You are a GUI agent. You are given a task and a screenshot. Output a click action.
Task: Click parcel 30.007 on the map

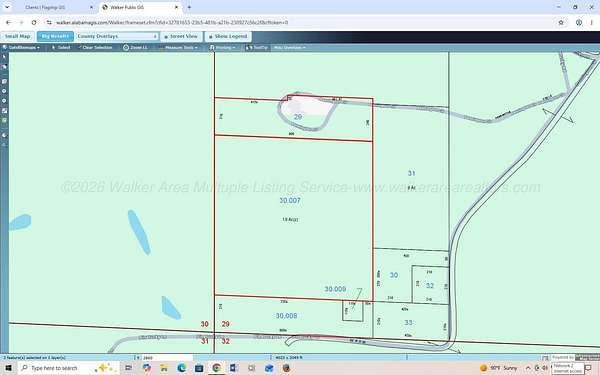tap(290, 201)
